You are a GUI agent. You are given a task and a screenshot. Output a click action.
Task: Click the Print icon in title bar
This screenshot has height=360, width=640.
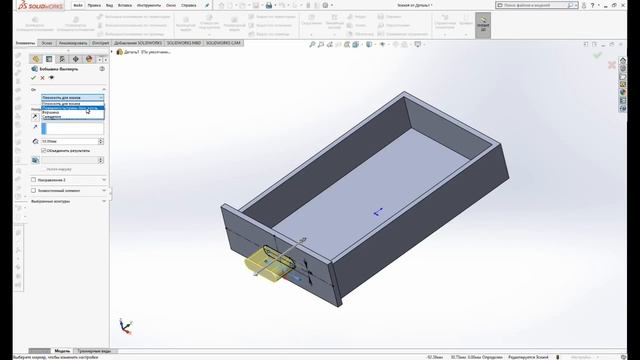click(x=269, y=5)
